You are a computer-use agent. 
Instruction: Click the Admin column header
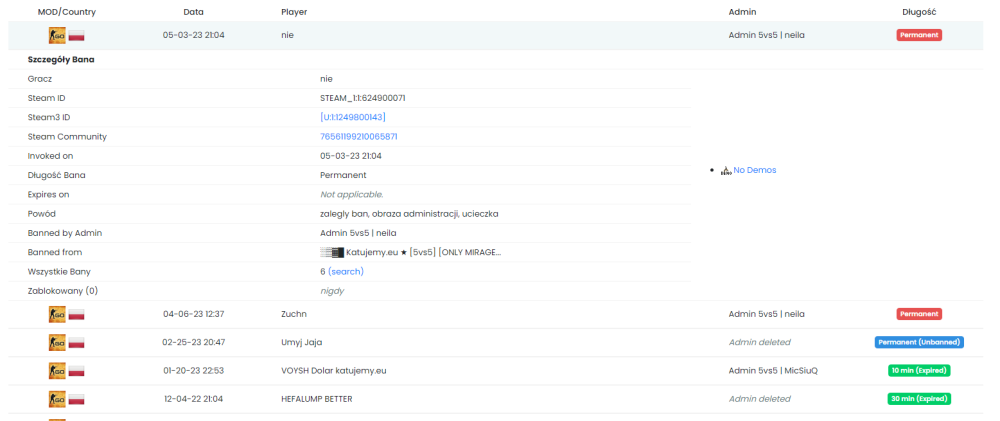742,12
